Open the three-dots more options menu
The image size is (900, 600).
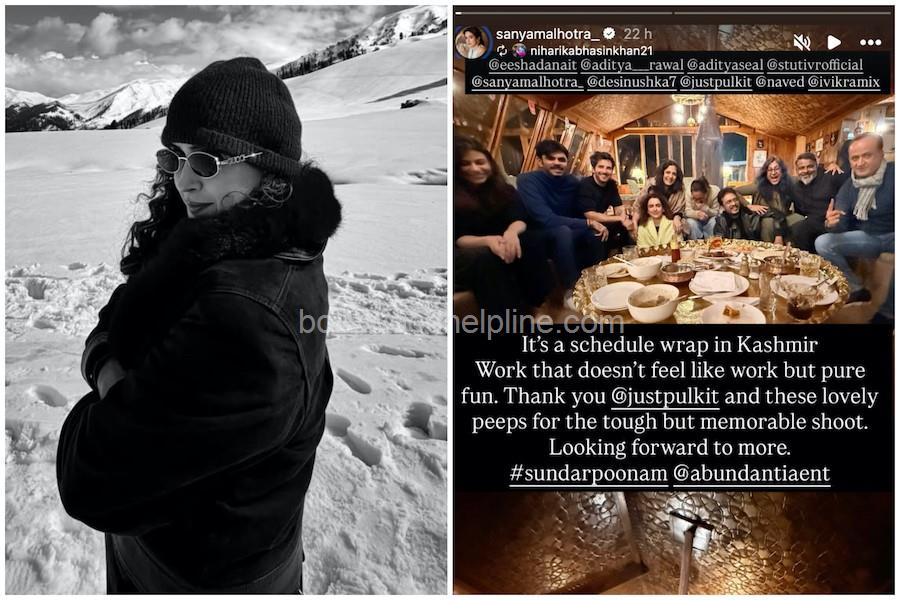pos(870,42)
